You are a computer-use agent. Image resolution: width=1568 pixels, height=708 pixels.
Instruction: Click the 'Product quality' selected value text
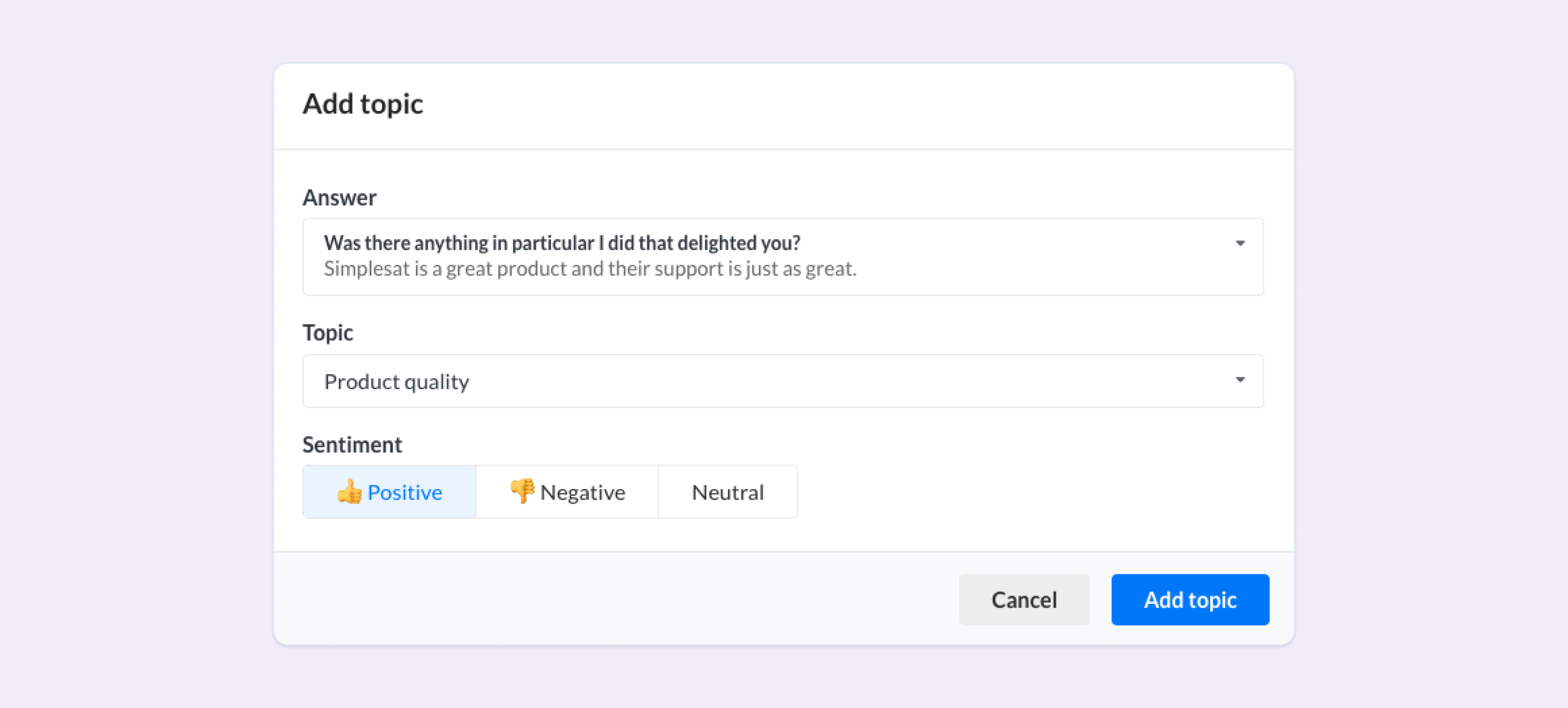point(397,382)
